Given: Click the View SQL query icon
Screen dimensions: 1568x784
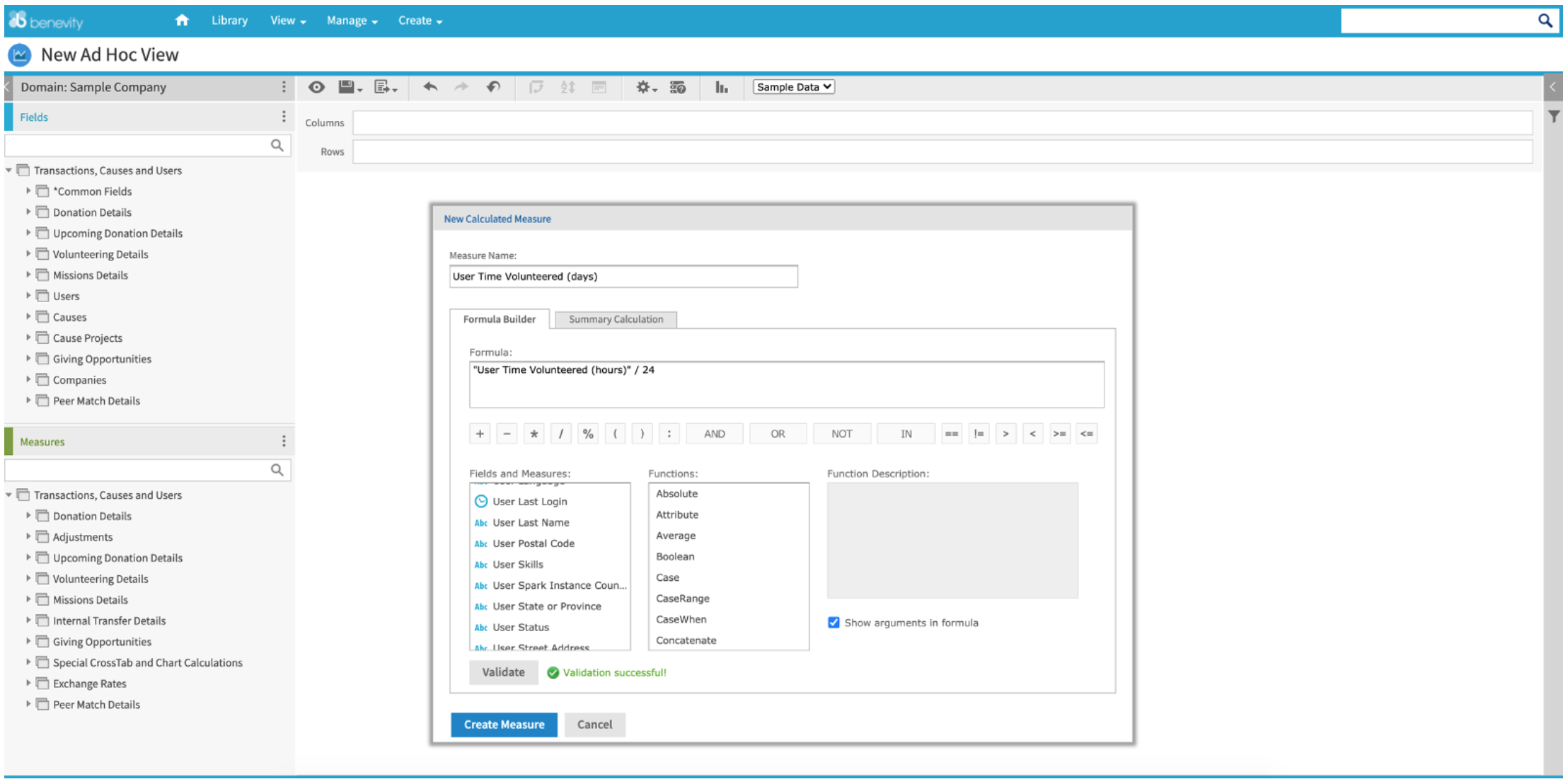Looking at the screenshot, I should point(678,87).
